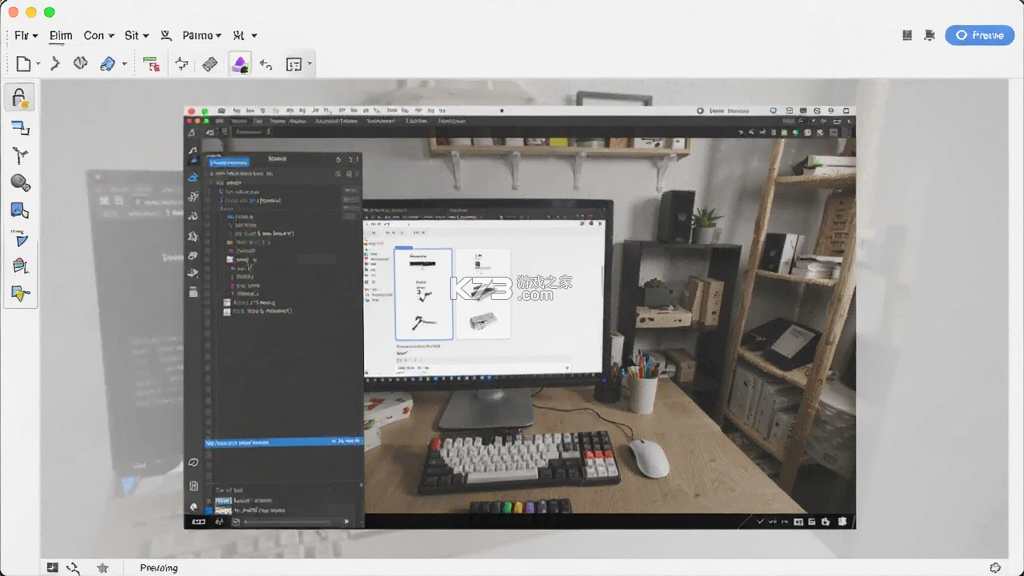
Task: Open the "Parmo" menu
Action: 202,35
